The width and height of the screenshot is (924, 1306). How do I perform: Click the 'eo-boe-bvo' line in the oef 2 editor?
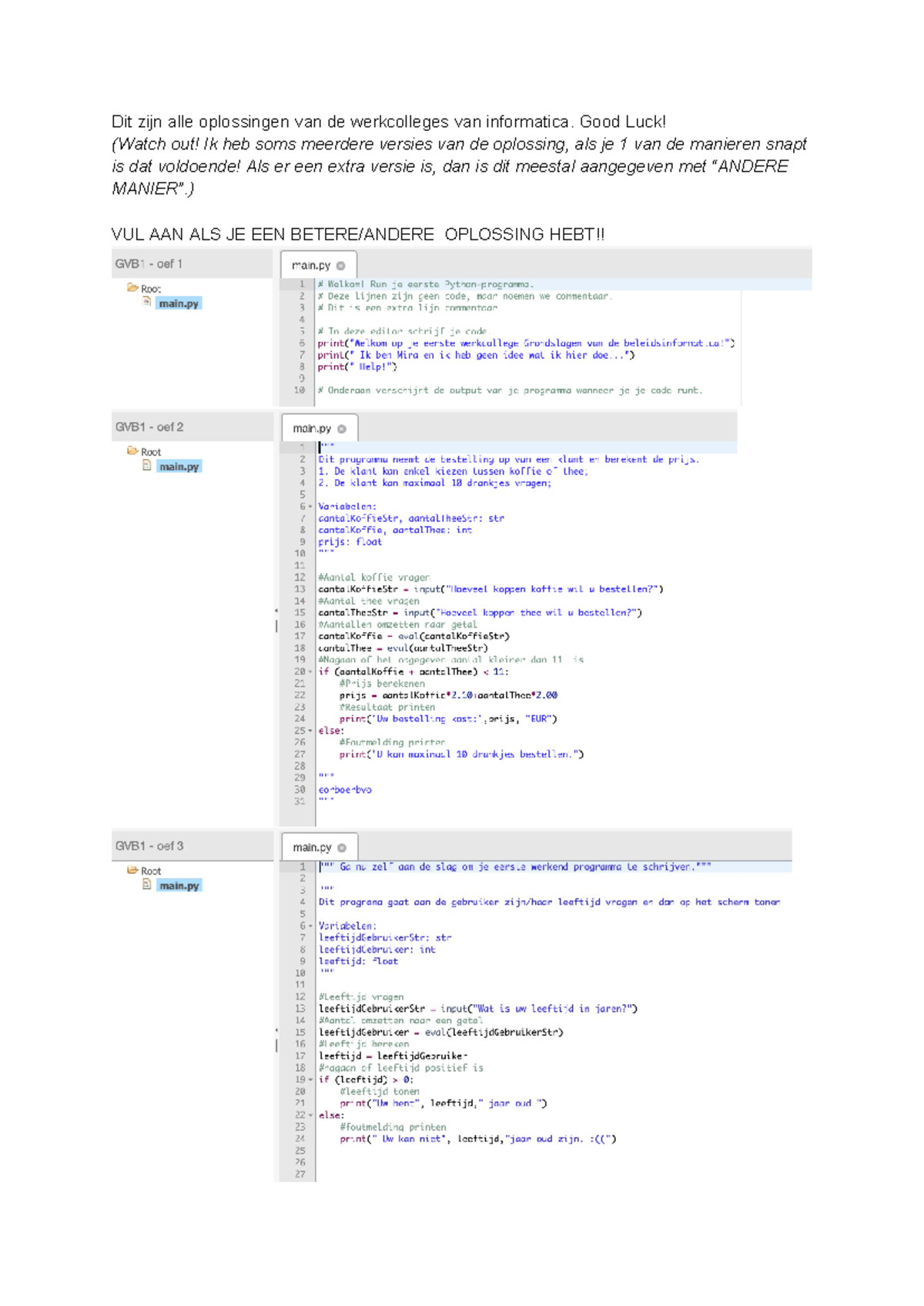(x=345, y=790)
